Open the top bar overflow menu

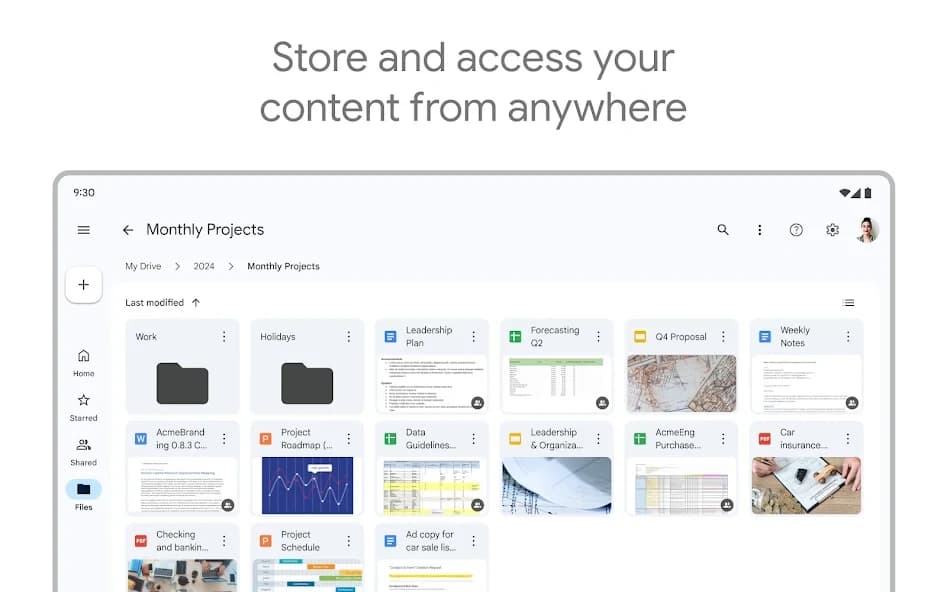759,229
